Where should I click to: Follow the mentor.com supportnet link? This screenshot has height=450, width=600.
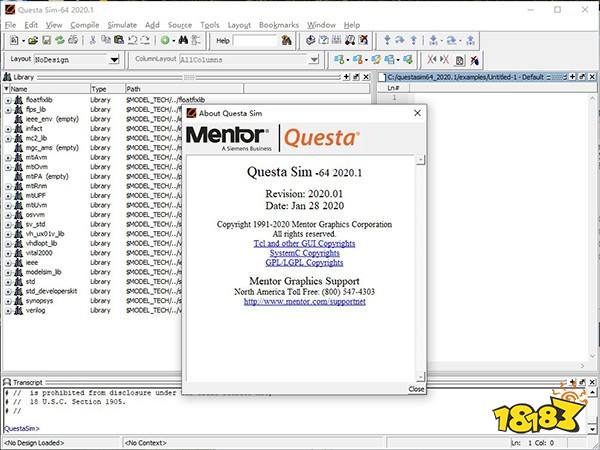305,300
